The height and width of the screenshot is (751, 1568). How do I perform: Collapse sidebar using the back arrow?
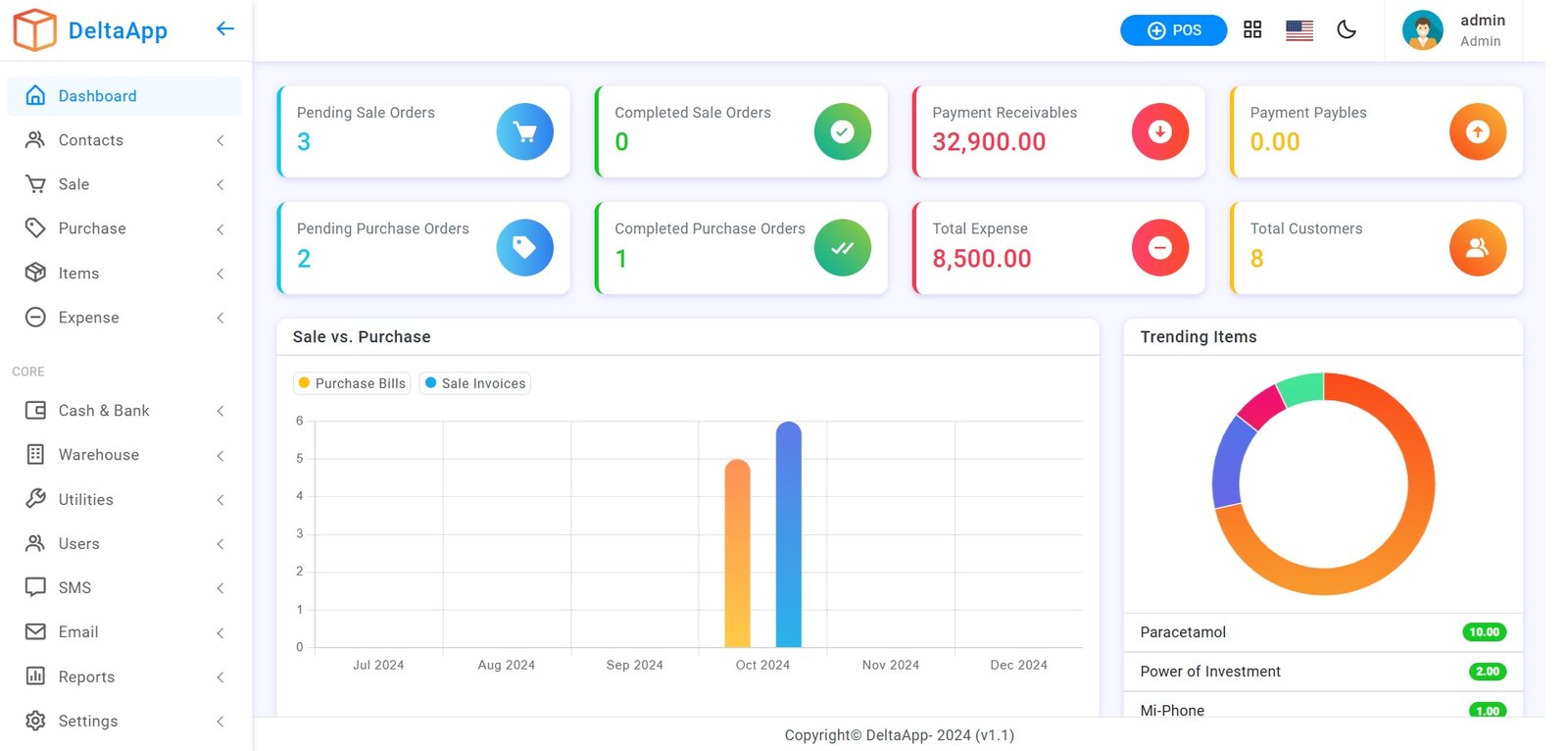pos(224,29)
